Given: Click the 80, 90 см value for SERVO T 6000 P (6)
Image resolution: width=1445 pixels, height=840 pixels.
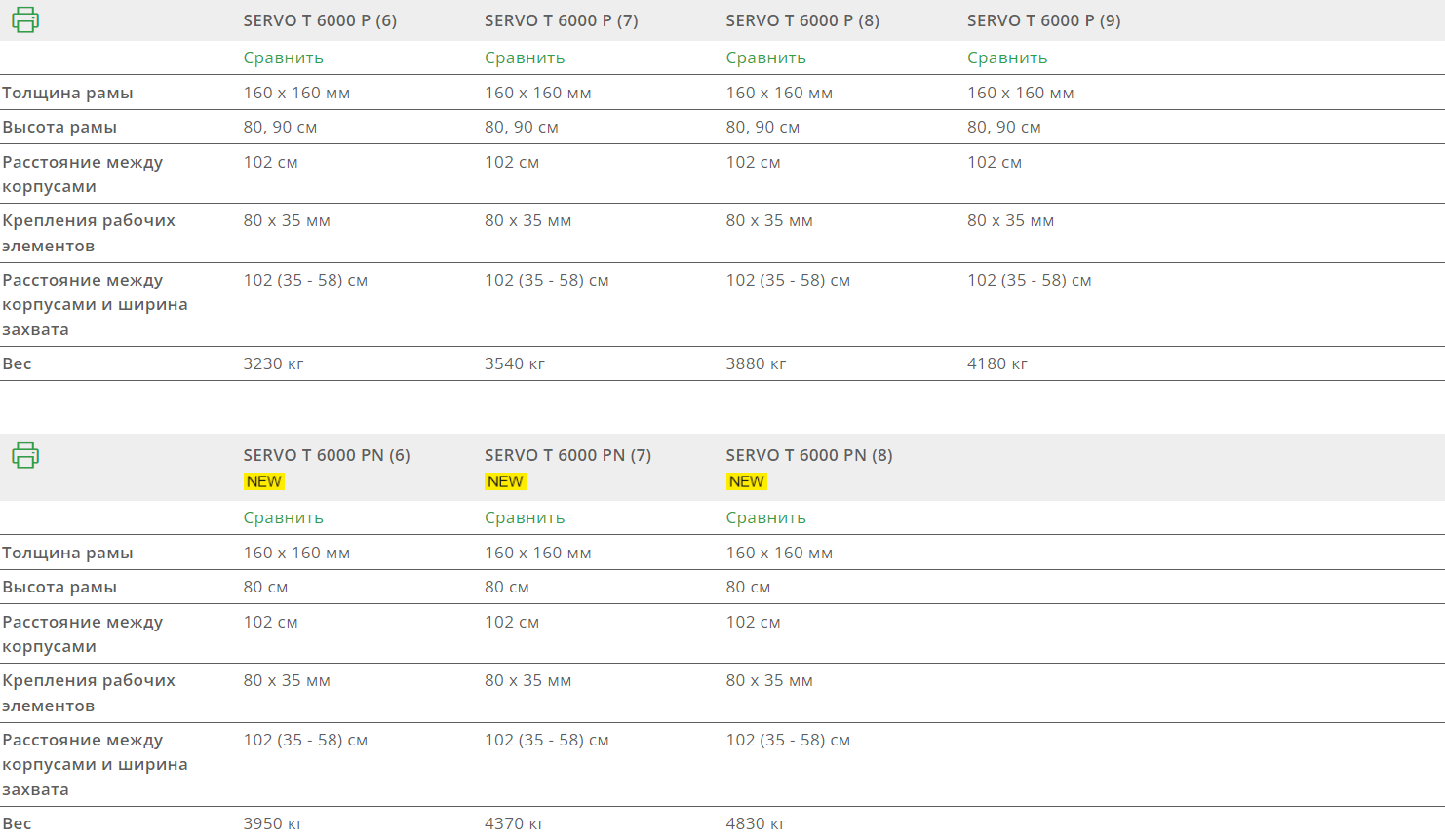Looking at the screenshot, I should (x=281, y=127).
